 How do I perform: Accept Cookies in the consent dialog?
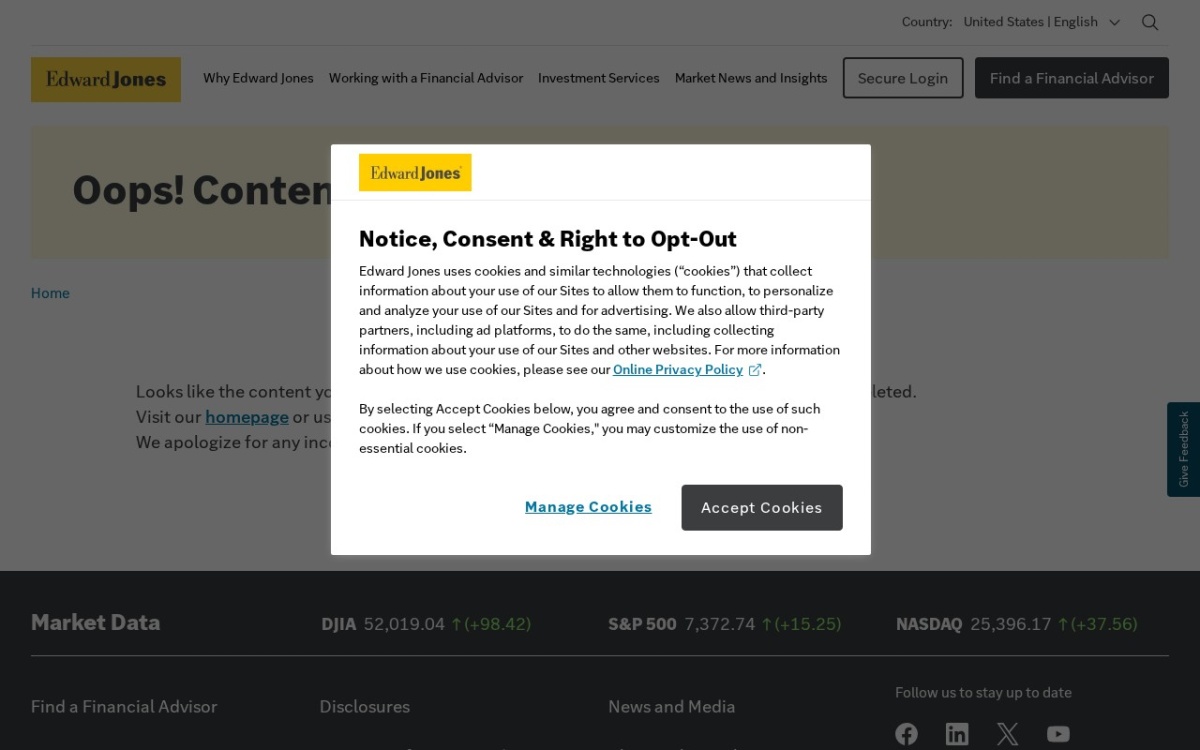[762, 508]
